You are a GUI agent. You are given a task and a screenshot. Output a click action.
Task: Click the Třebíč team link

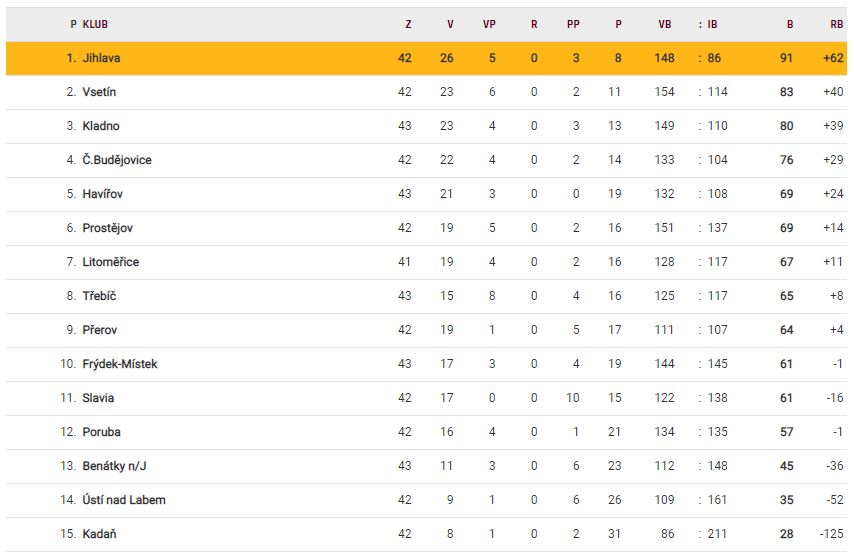click(100, 296)
